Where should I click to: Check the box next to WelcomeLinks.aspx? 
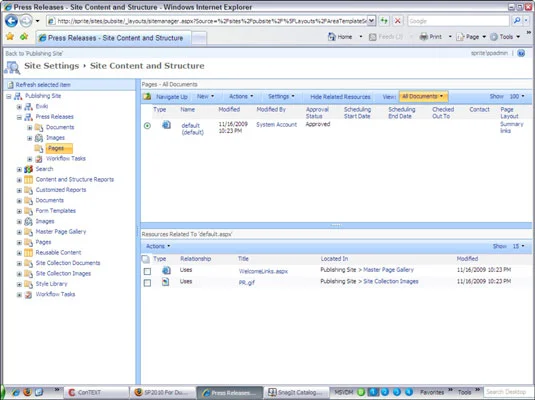pyautogui.click(x=147, y=271)
